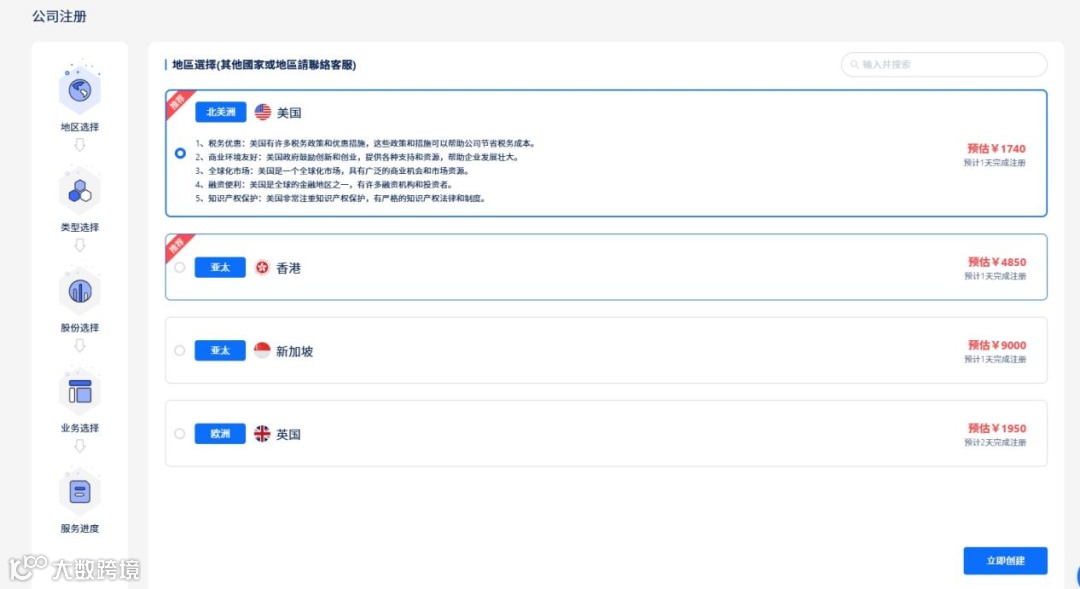
Task: Select the 英国 radio button
Action: [x=180, y=433]
